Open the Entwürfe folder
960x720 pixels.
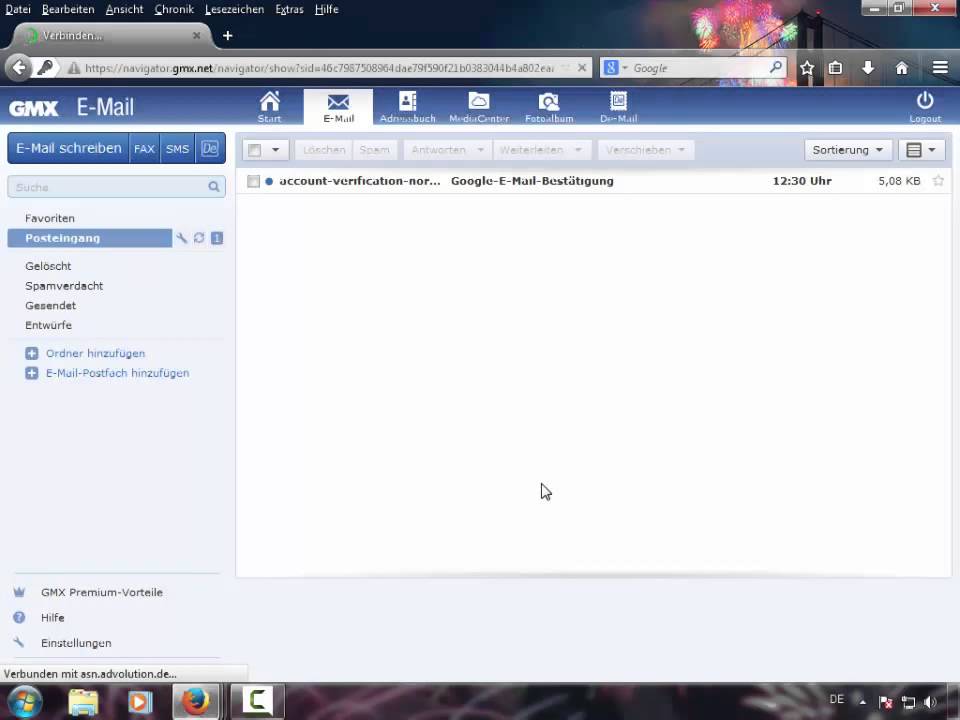point(48,324)
